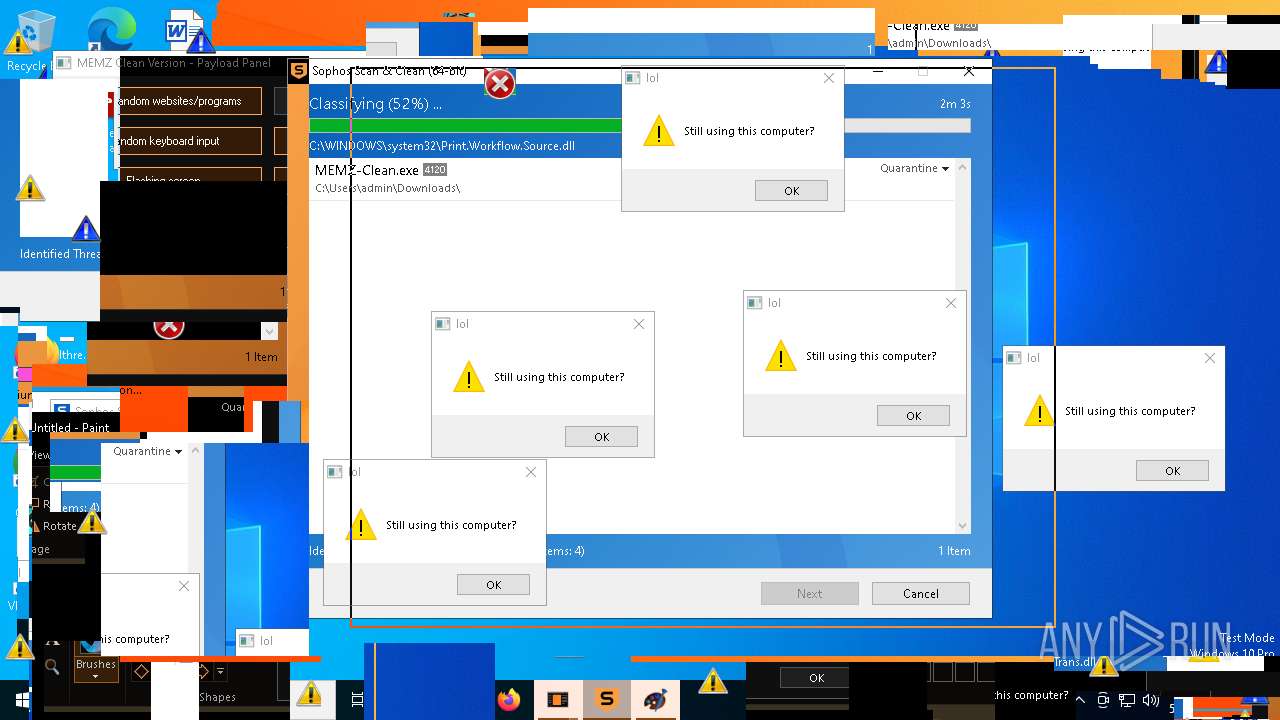This screenshot has height=720, width=1280.
Task: Click the scroll-up arrow beside the glitched Quarantine copy
Action: tap(195, 451)
